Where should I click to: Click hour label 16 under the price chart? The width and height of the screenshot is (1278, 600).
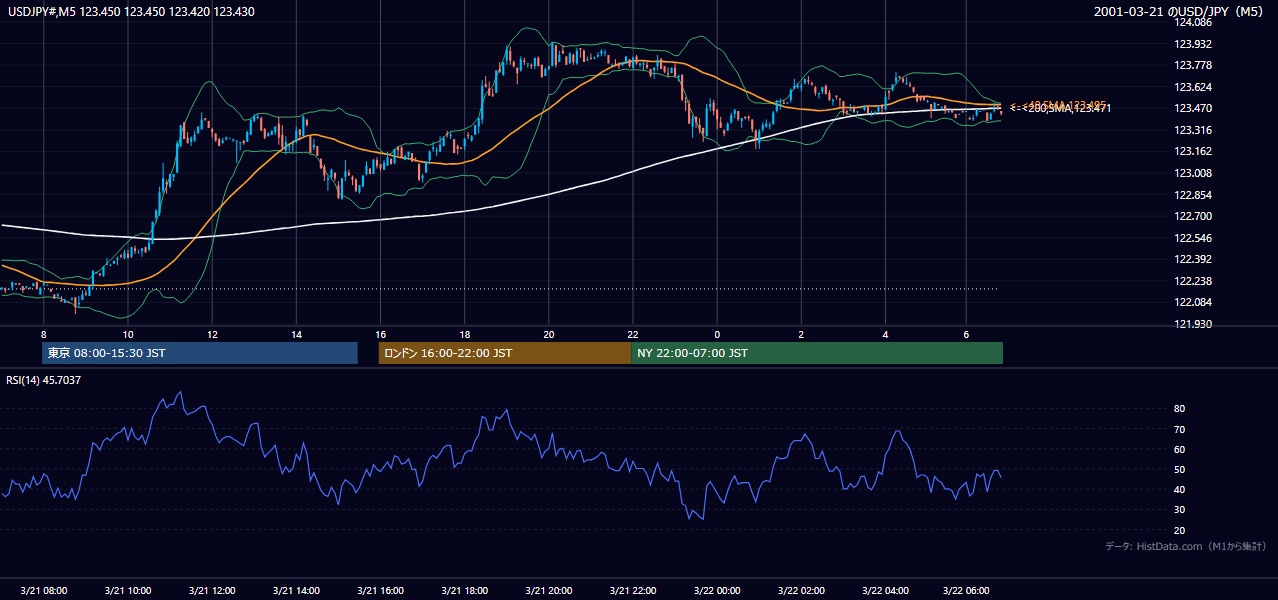click(x=380, y=334)
